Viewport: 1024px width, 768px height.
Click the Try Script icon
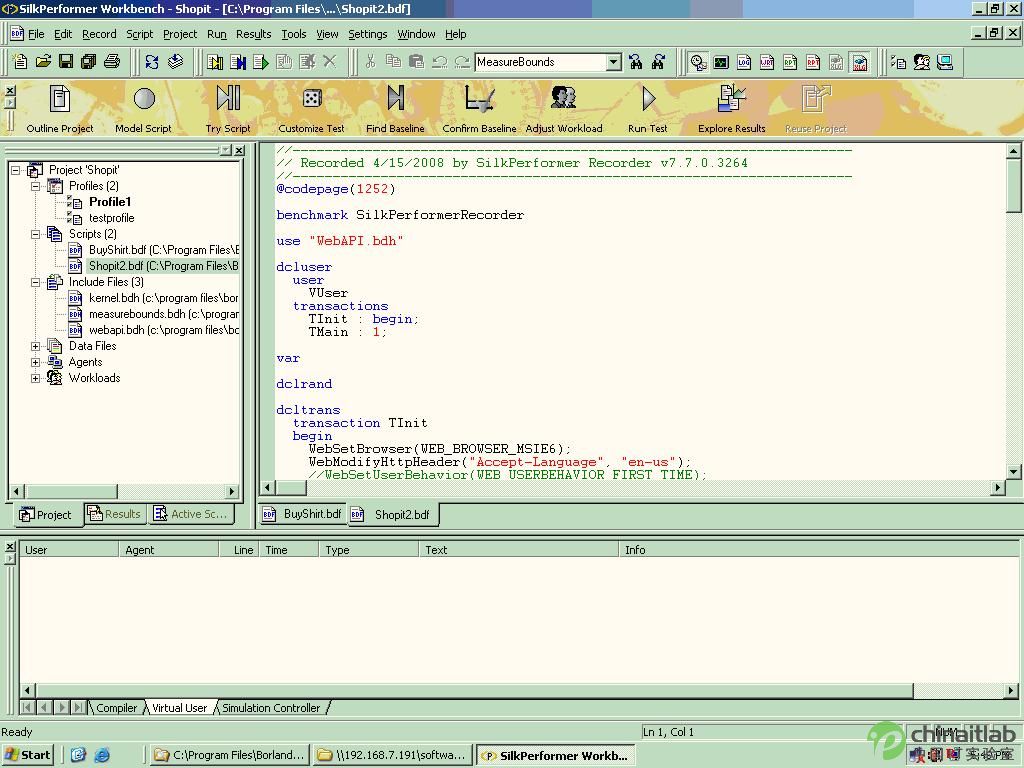228,98
